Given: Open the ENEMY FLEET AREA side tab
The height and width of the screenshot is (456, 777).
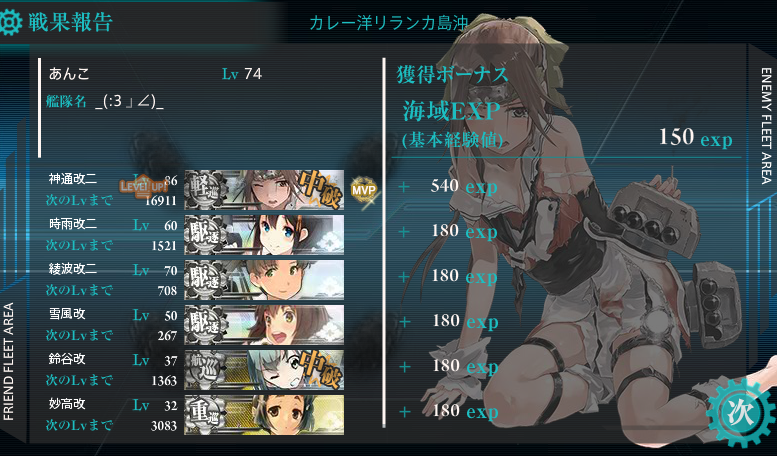Looking at the screenshot, I should (766, 126).
